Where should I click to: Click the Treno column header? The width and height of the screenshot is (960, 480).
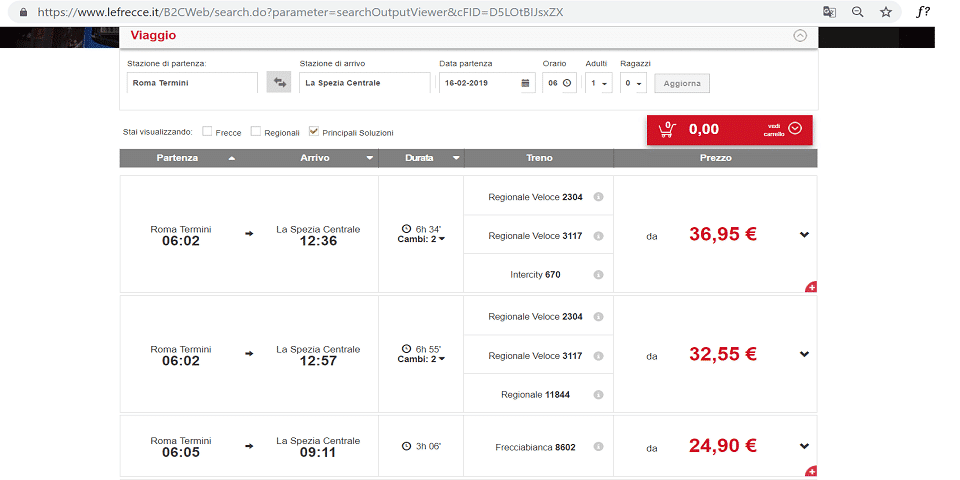coord(539,158)
